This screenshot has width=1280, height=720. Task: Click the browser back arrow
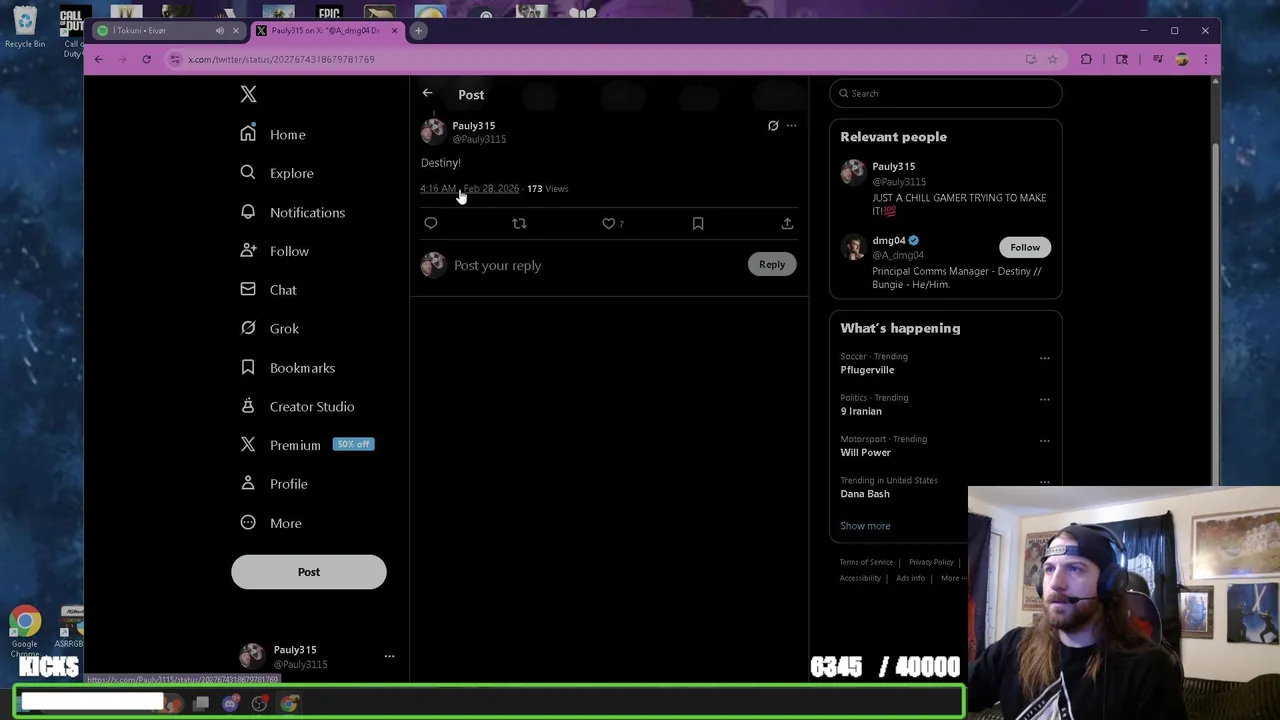98,59
